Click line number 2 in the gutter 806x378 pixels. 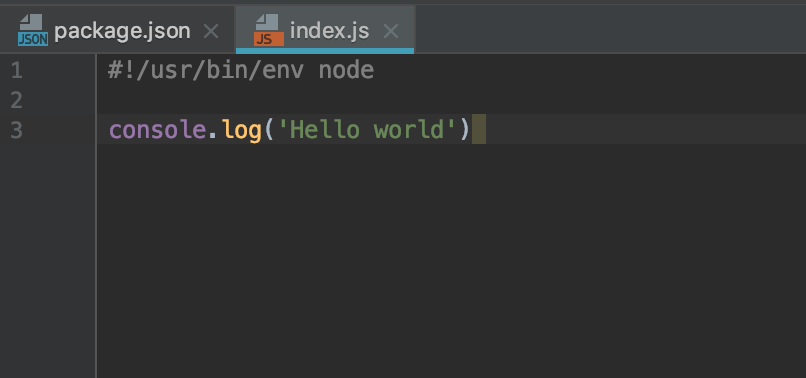(16, 100)
